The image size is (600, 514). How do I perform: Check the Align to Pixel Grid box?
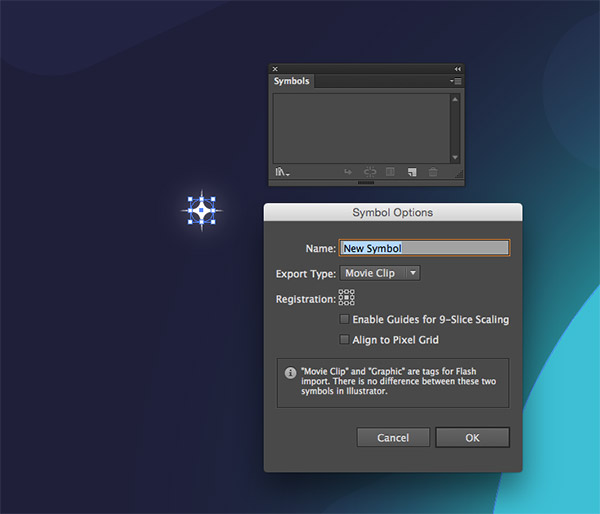click(345, 340)
